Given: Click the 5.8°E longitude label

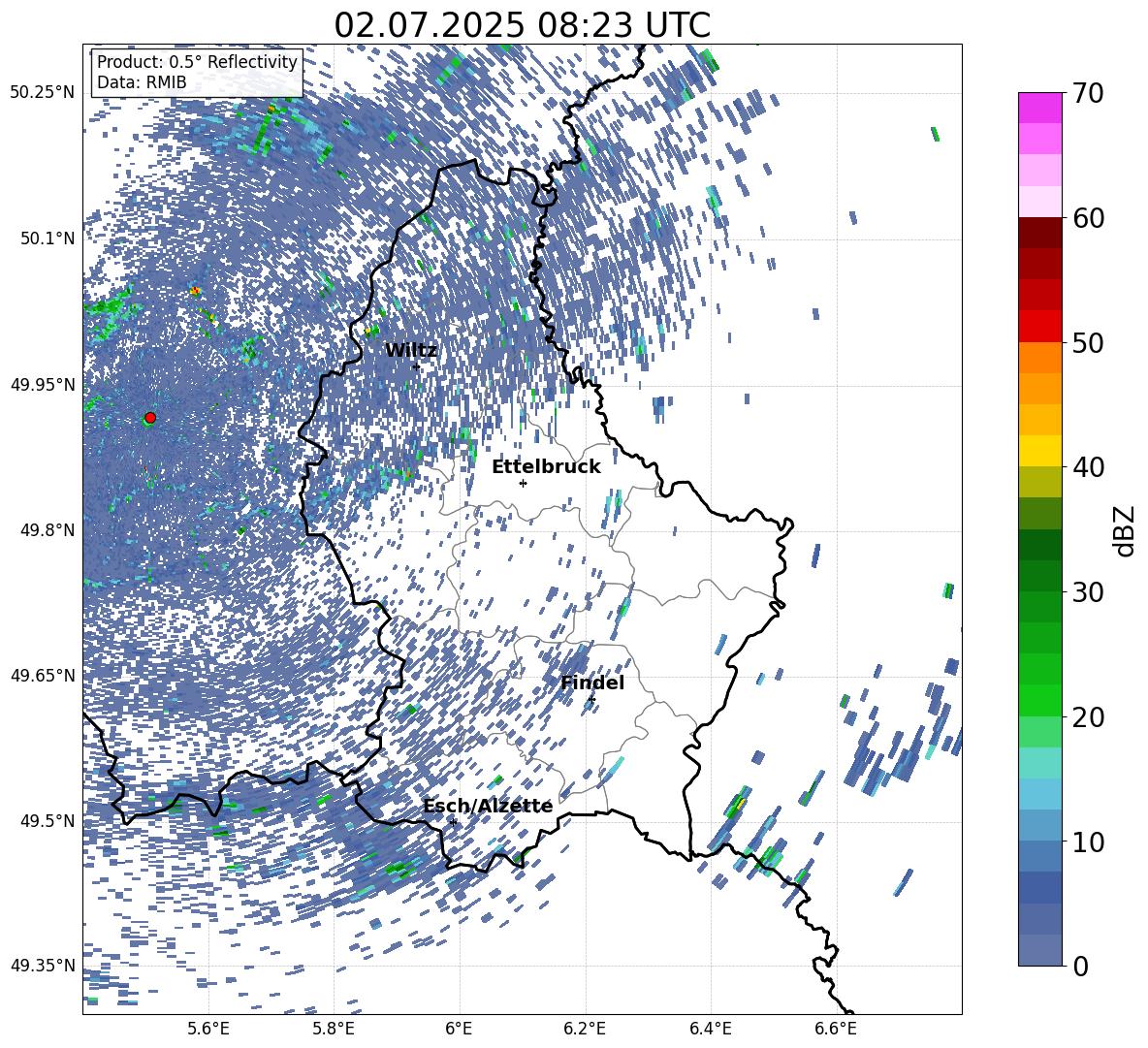Looking at the screenshot, I should pos(334,1029).
